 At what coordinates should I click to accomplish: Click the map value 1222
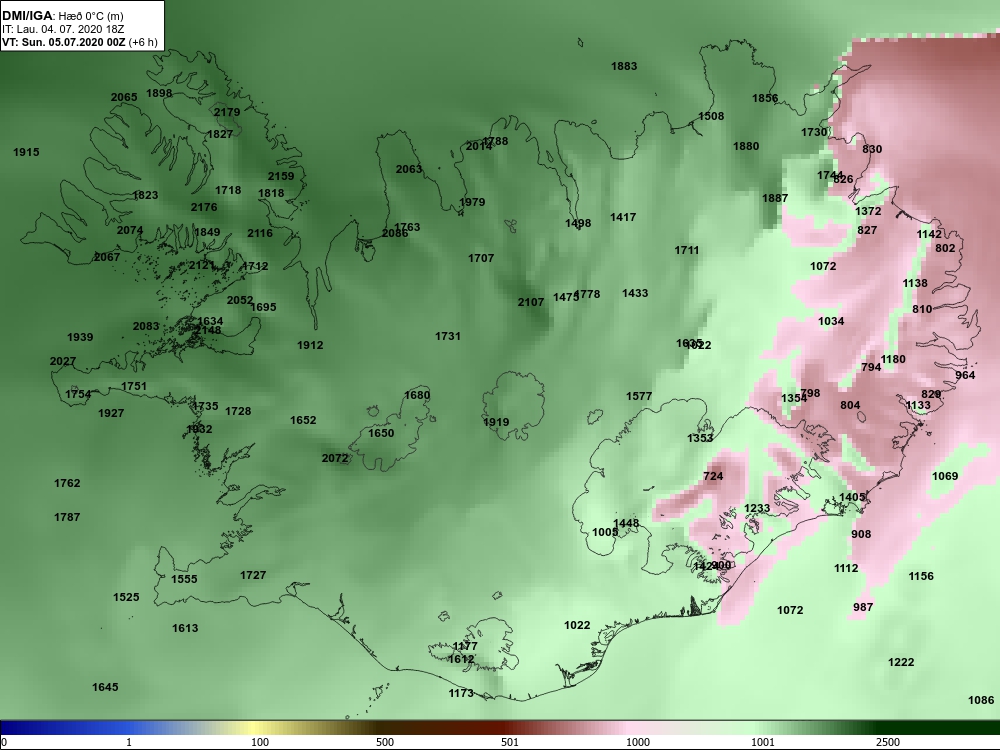pos(901,663)
